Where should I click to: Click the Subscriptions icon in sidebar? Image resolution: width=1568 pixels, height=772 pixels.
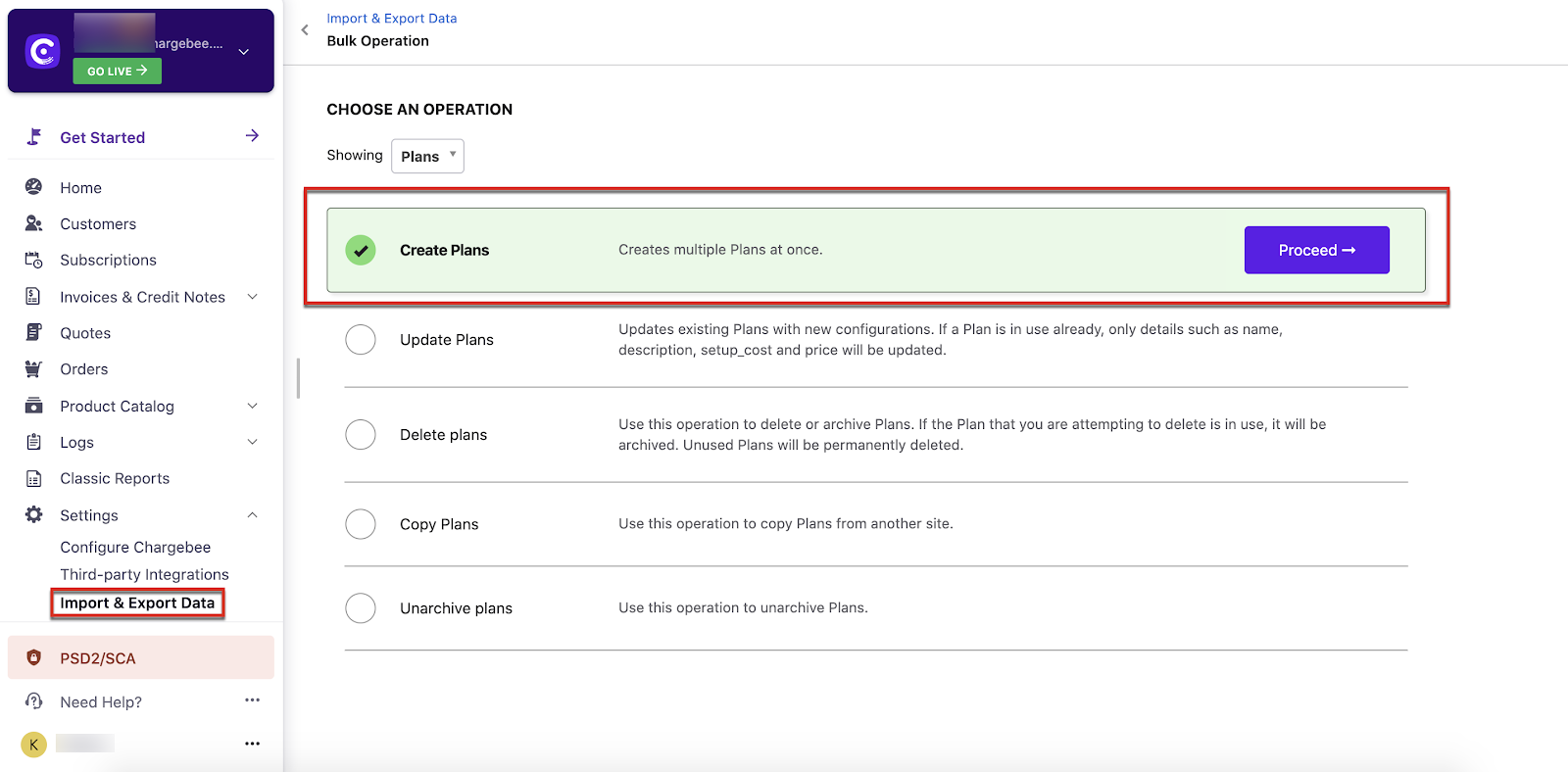(33, 260)
